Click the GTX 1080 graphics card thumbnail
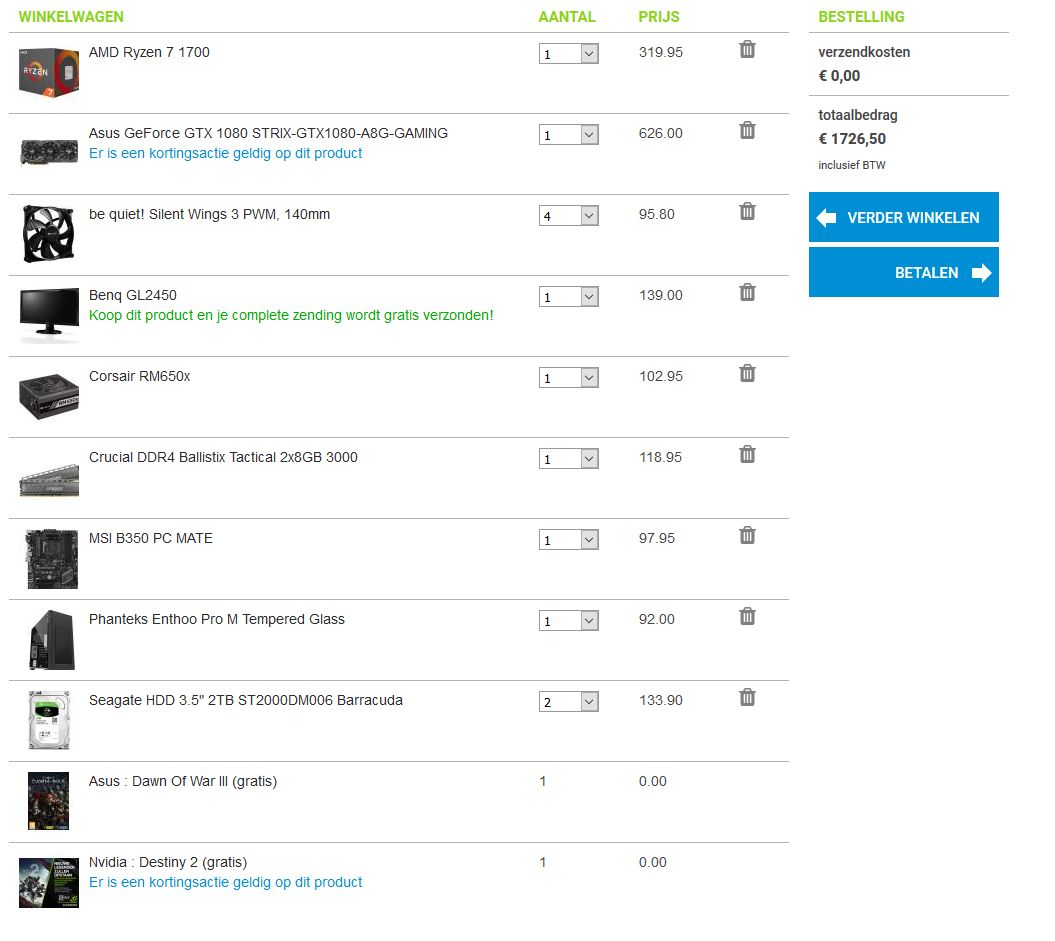Screen dimensions: 1055x941 (x=48, y=152)
